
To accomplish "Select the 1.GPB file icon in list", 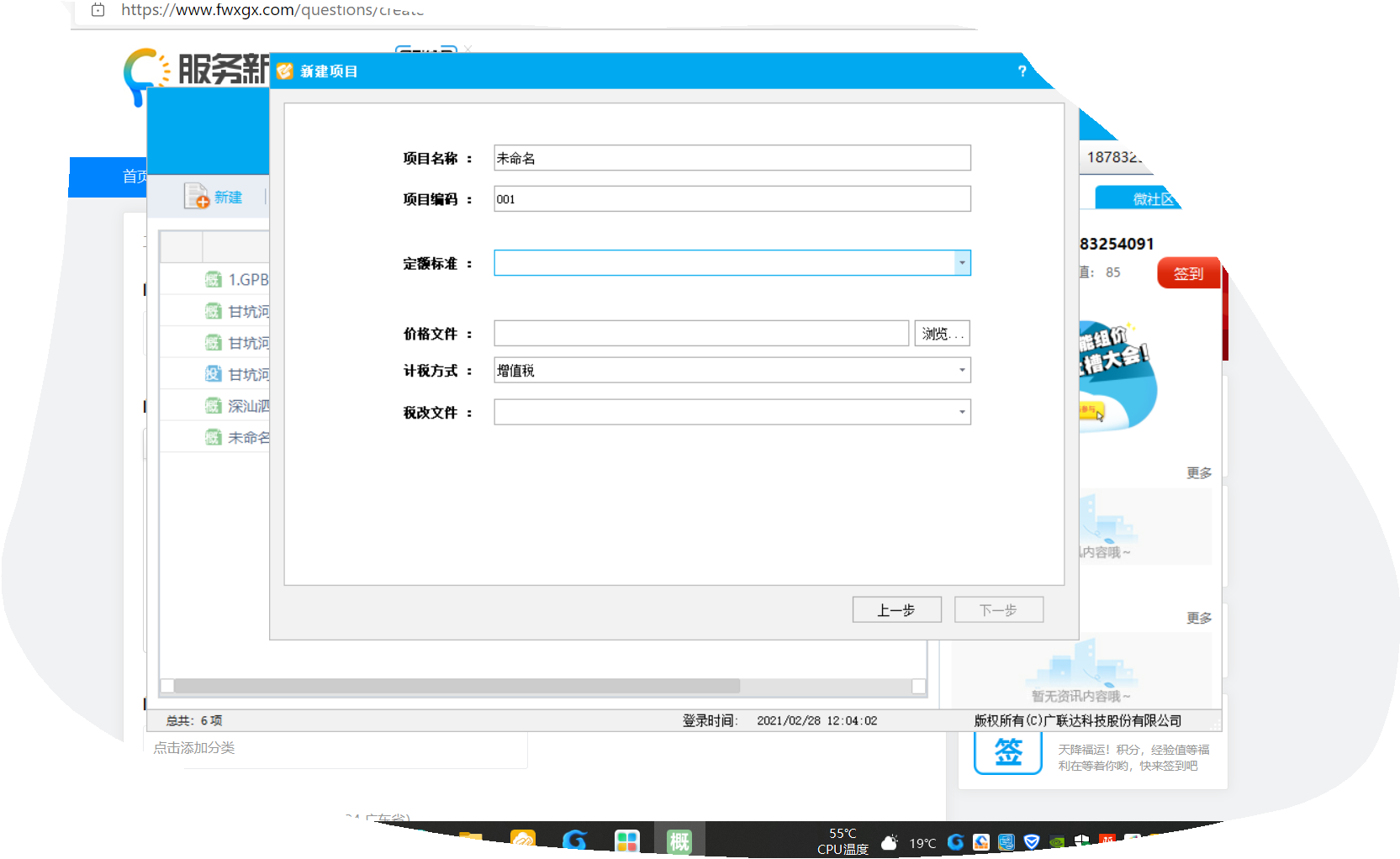I will tap(214, 279).
